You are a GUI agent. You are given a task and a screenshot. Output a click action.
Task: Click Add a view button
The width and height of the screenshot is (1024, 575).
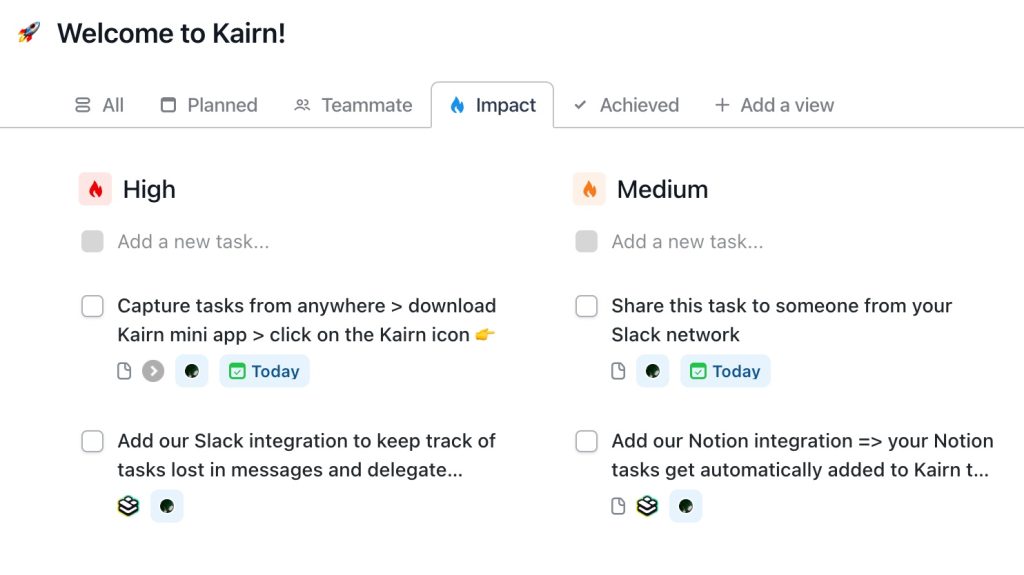(775, 105)
